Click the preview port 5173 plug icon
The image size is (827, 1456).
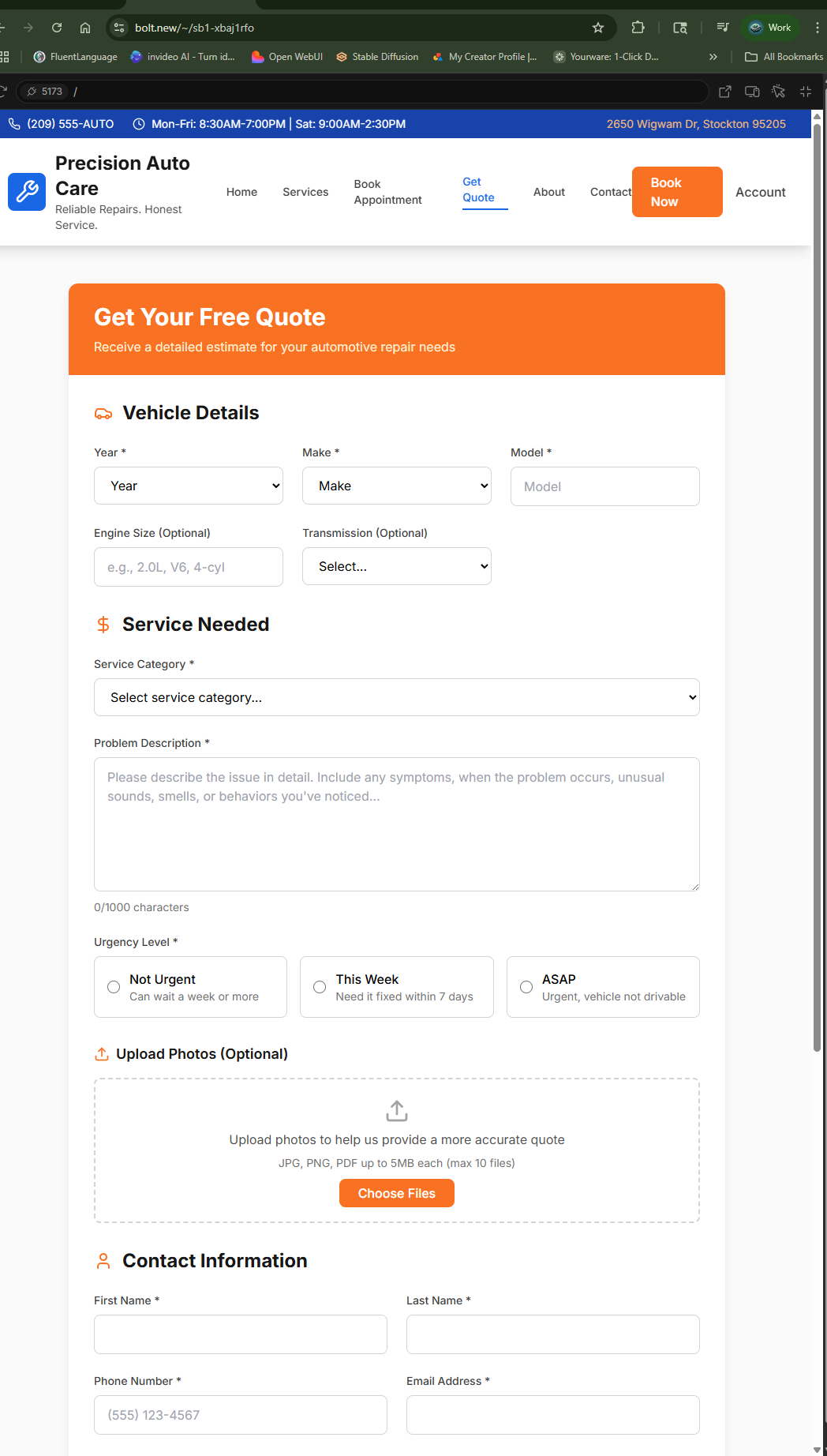(32, 92)
